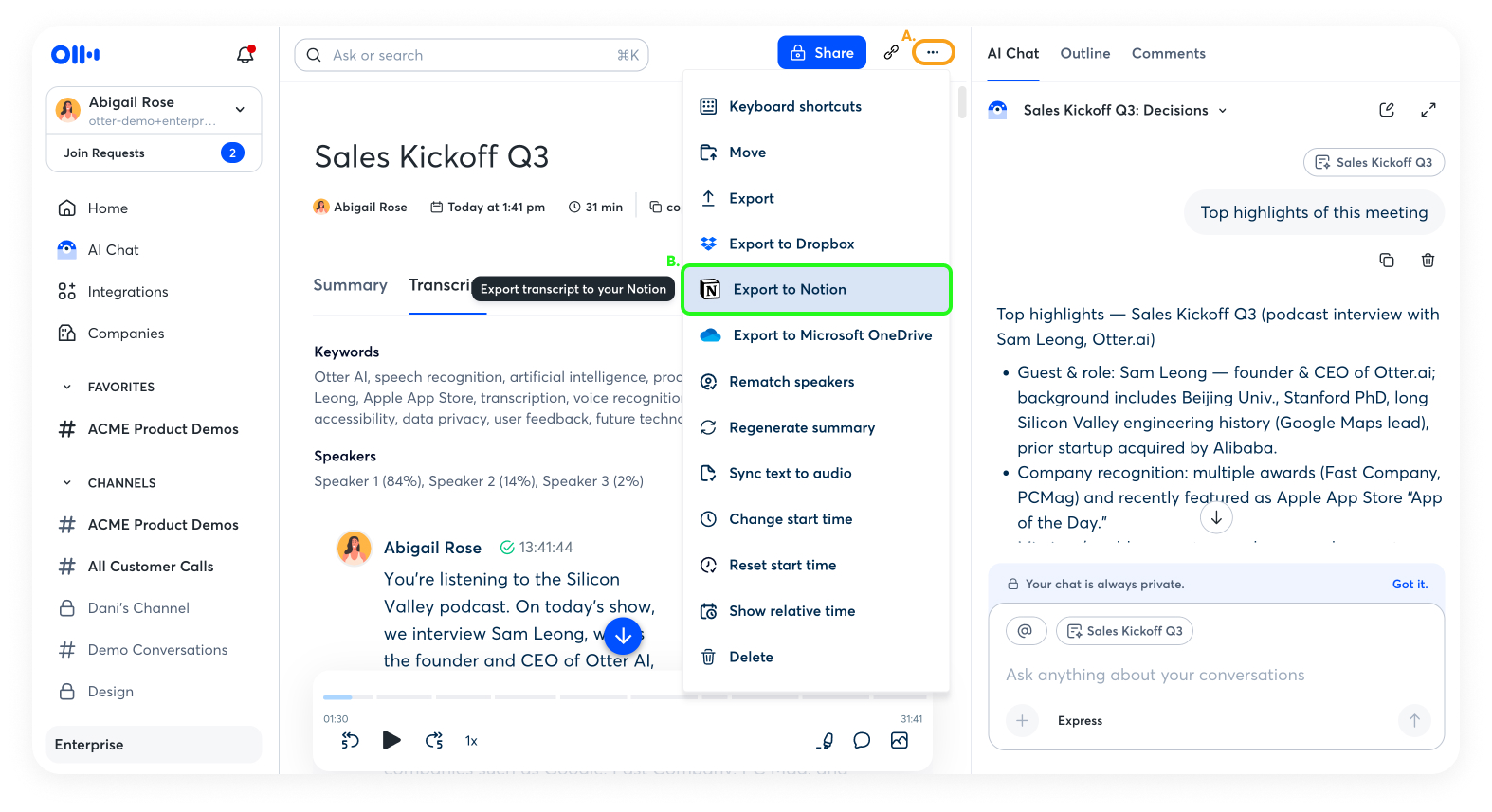Select Sync text to audio
The height and width of the screenshot is (812, 1492).
(x=816, y=473)
